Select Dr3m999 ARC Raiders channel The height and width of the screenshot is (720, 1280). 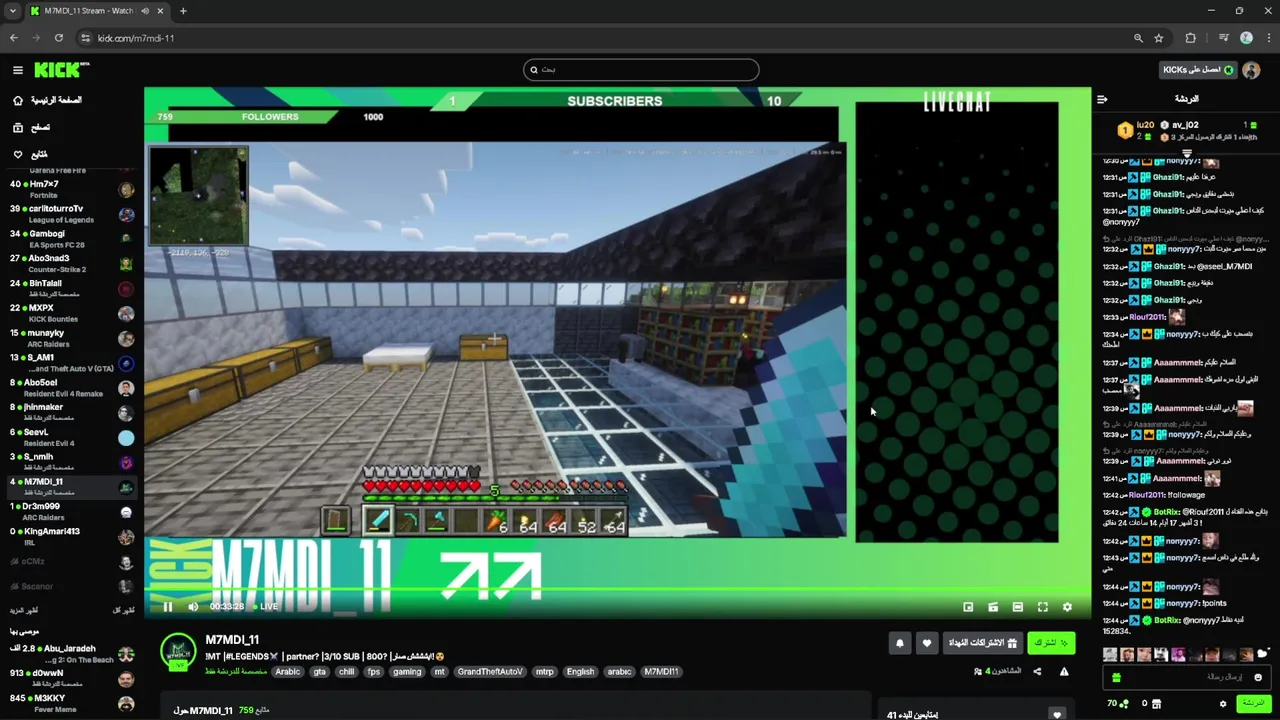(x=70, y=511)
